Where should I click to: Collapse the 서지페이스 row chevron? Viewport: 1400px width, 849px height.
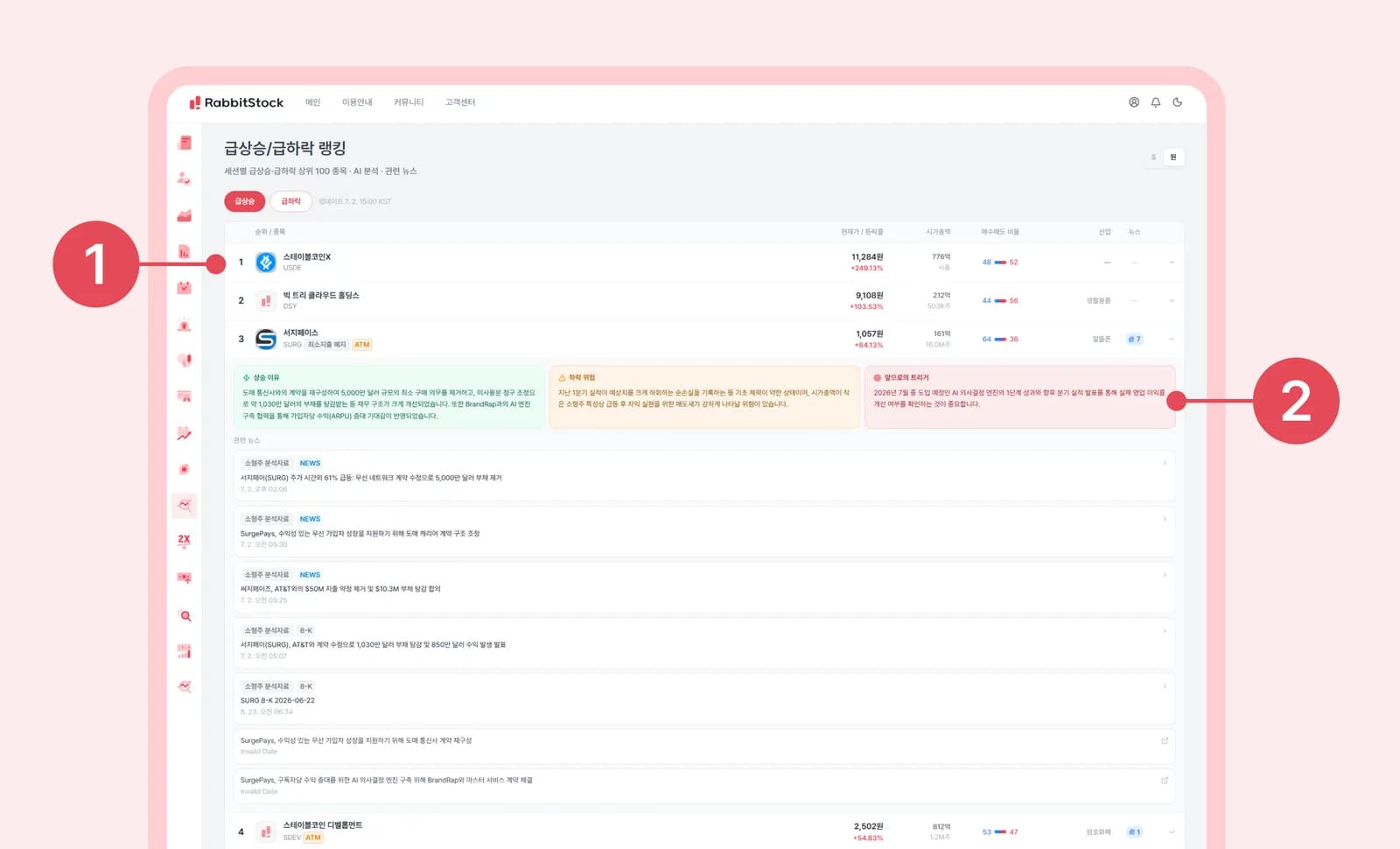tap(1171, 339)
